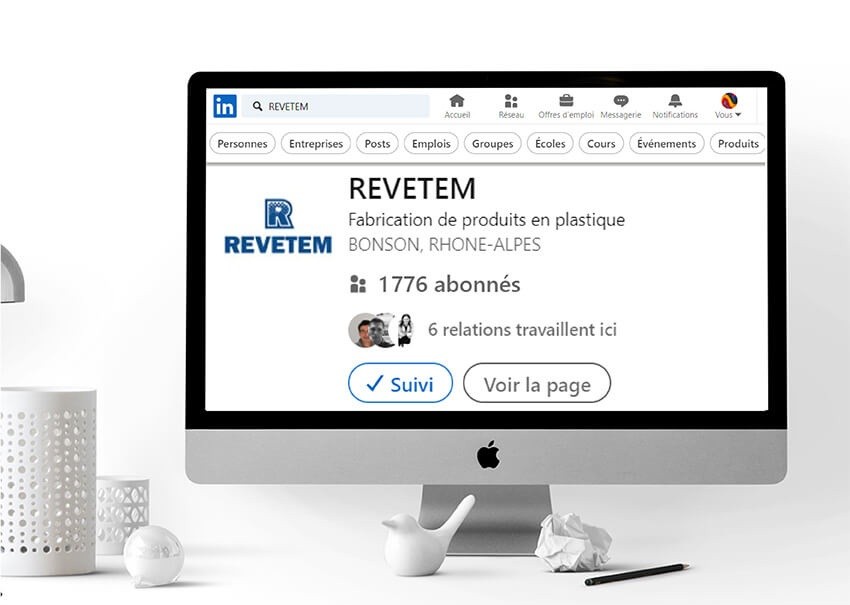Select the Événements filter

pos(666,144)
